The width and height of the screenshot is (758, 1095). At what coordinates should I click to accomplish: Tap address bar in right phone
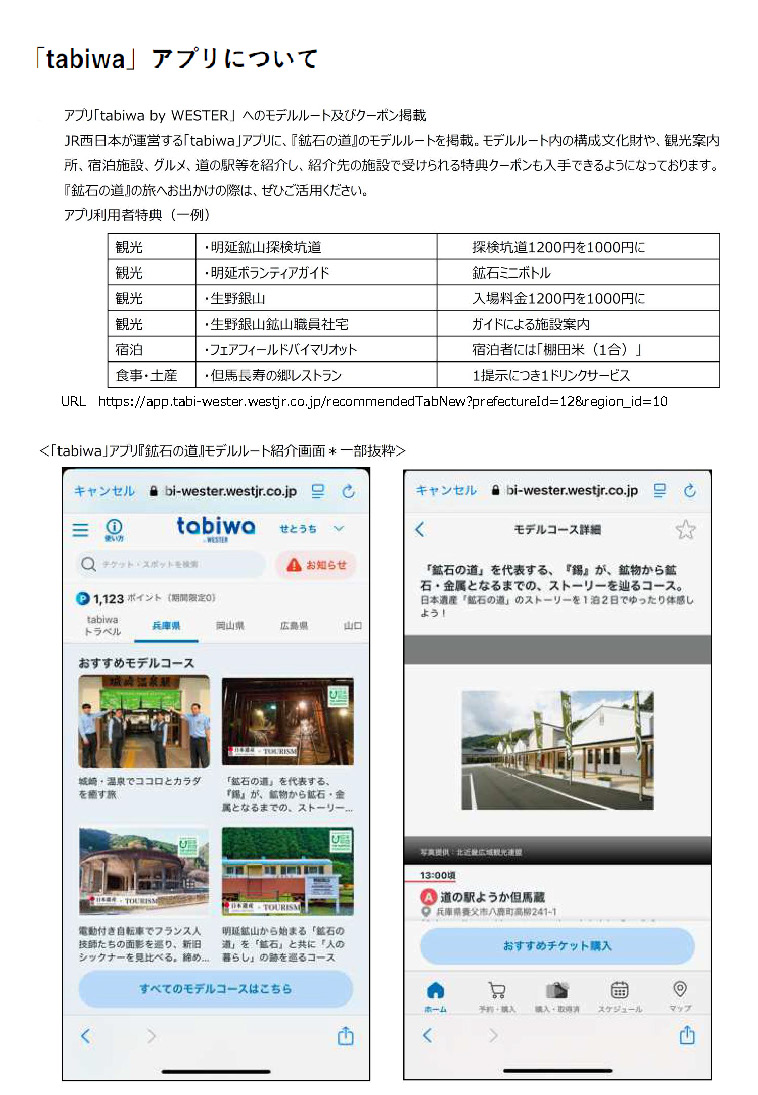click(565, 490)
